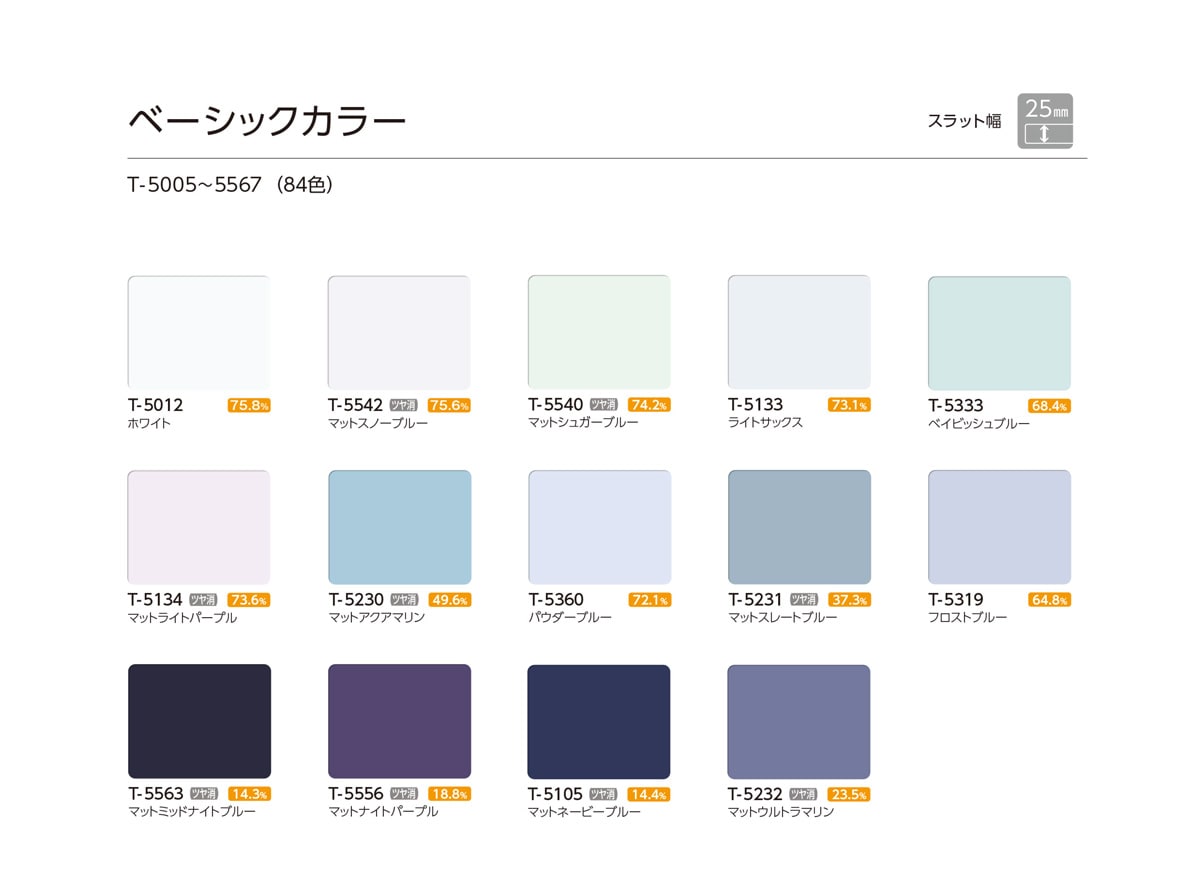
Task: Select the T-5540 マットシュガーブルー swatch
Action: pos(599,332)
